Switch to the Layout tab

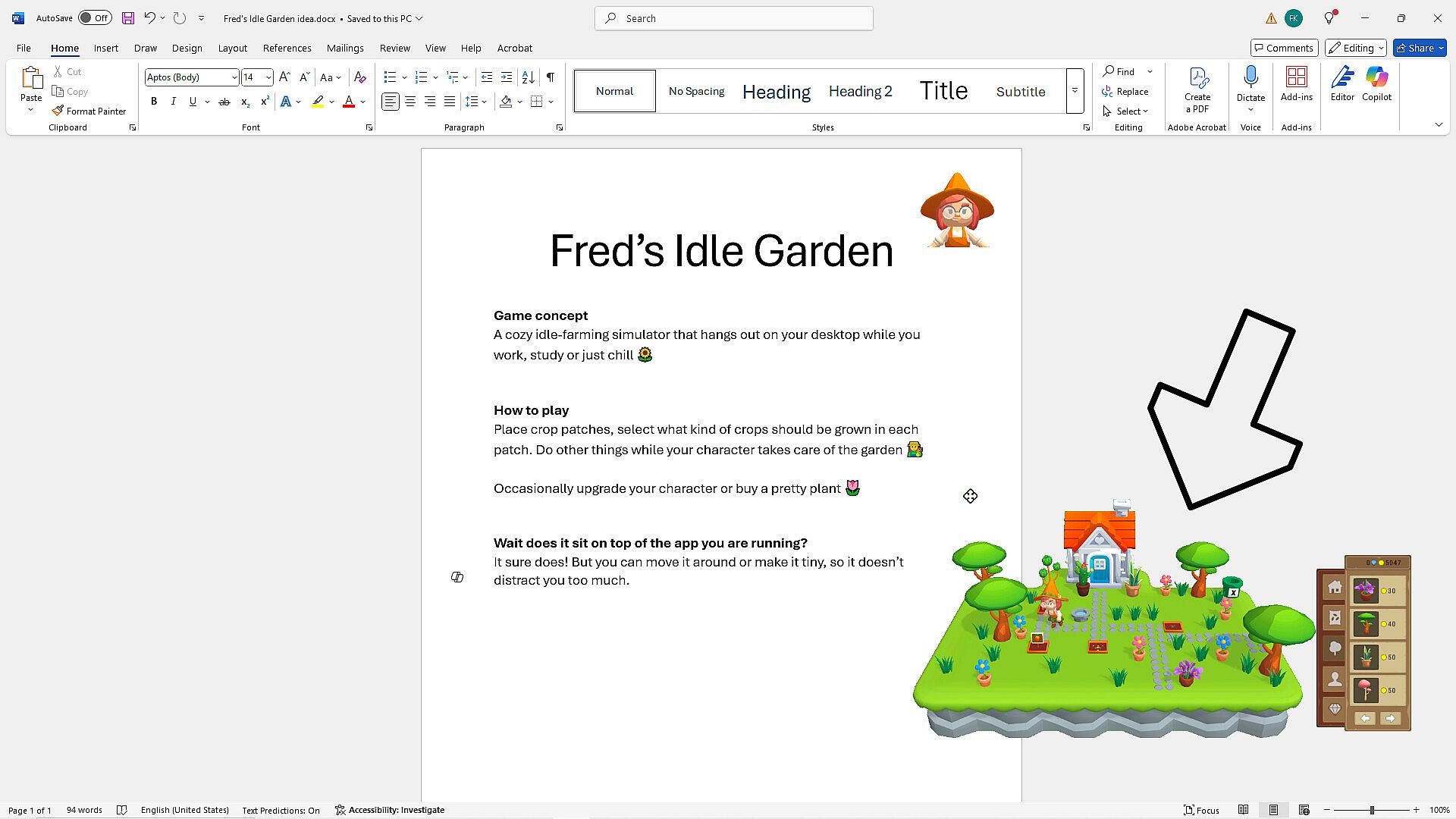(232, 48)
